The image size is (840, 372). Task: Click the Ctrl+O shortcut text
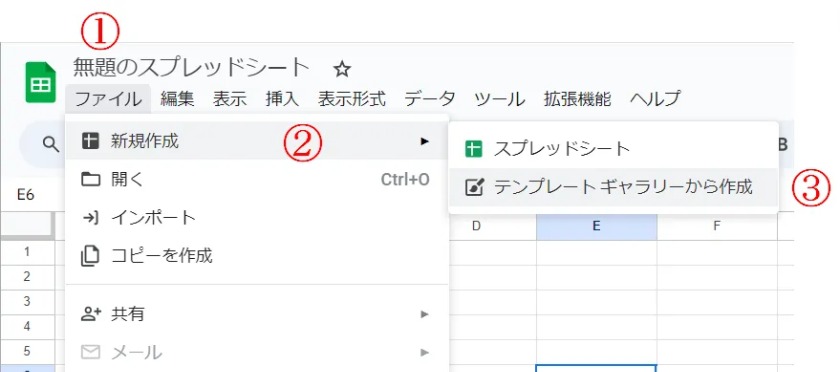click(405, 180)
